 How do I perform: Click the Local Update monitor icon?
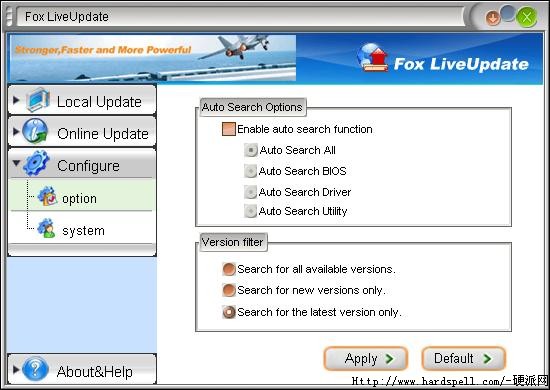[38, 100]
